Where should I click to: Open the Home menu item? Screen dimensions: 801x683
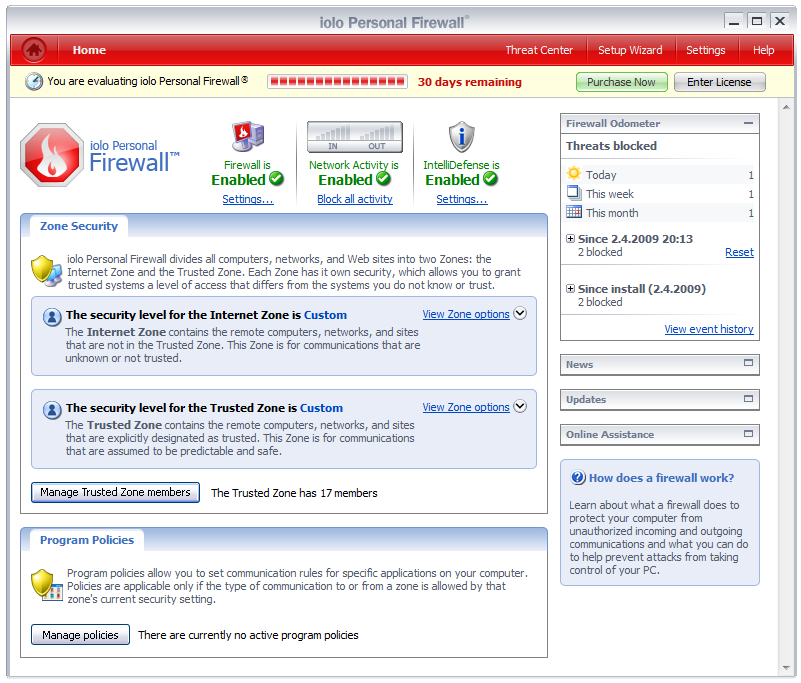89,50
